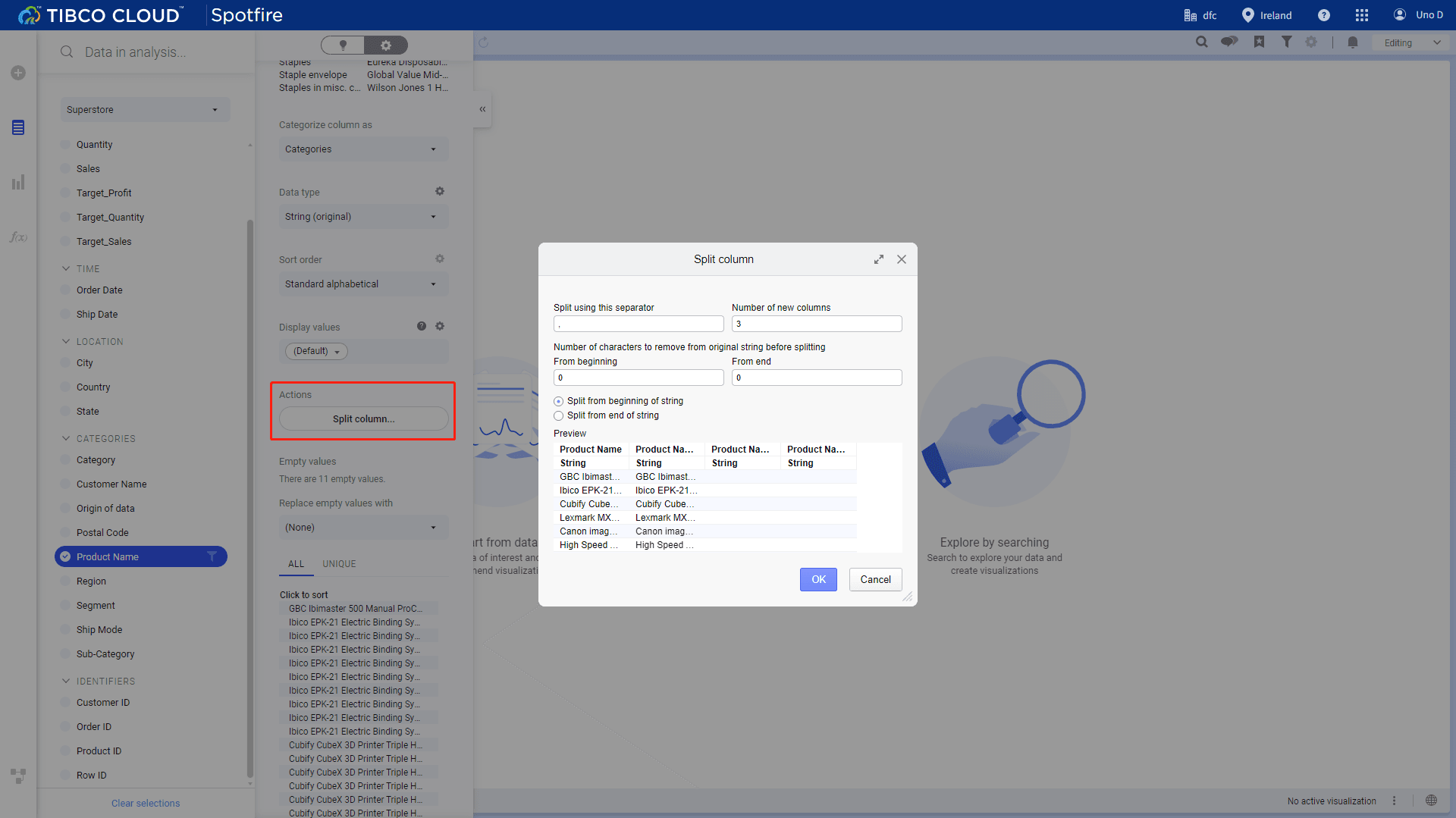Switch to the ALL values tab
1456x818 pixels.
296,563
